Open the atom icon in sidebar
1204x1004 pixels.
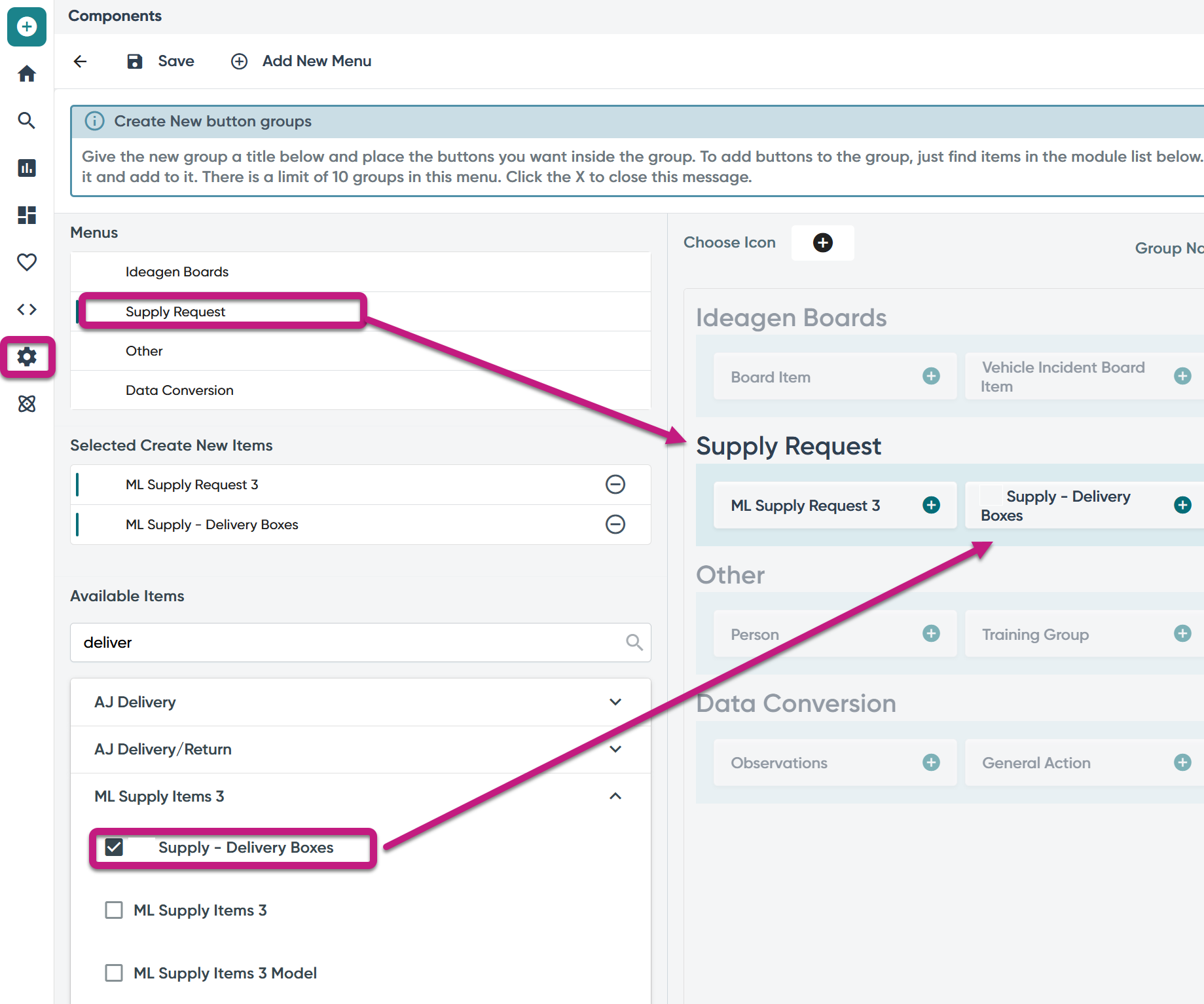coord(27,404)
